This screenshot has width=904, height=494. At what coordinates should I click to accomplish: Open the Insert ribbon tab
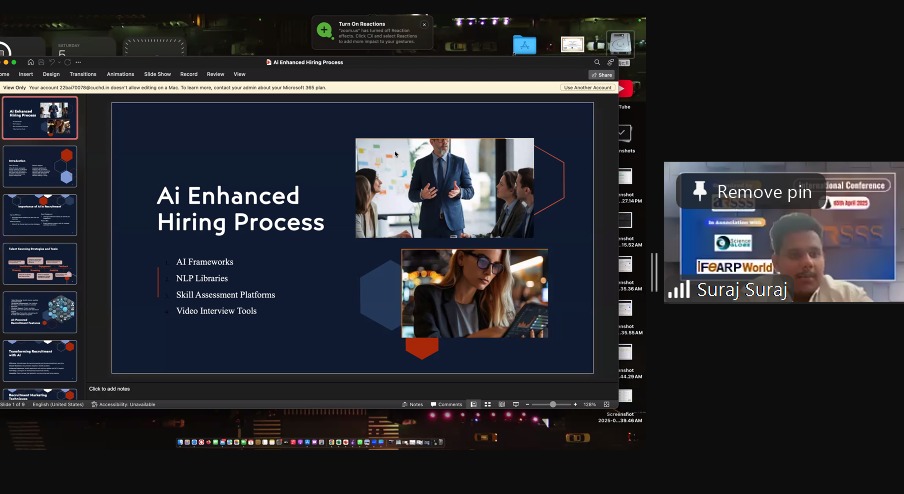click(25, 74)
